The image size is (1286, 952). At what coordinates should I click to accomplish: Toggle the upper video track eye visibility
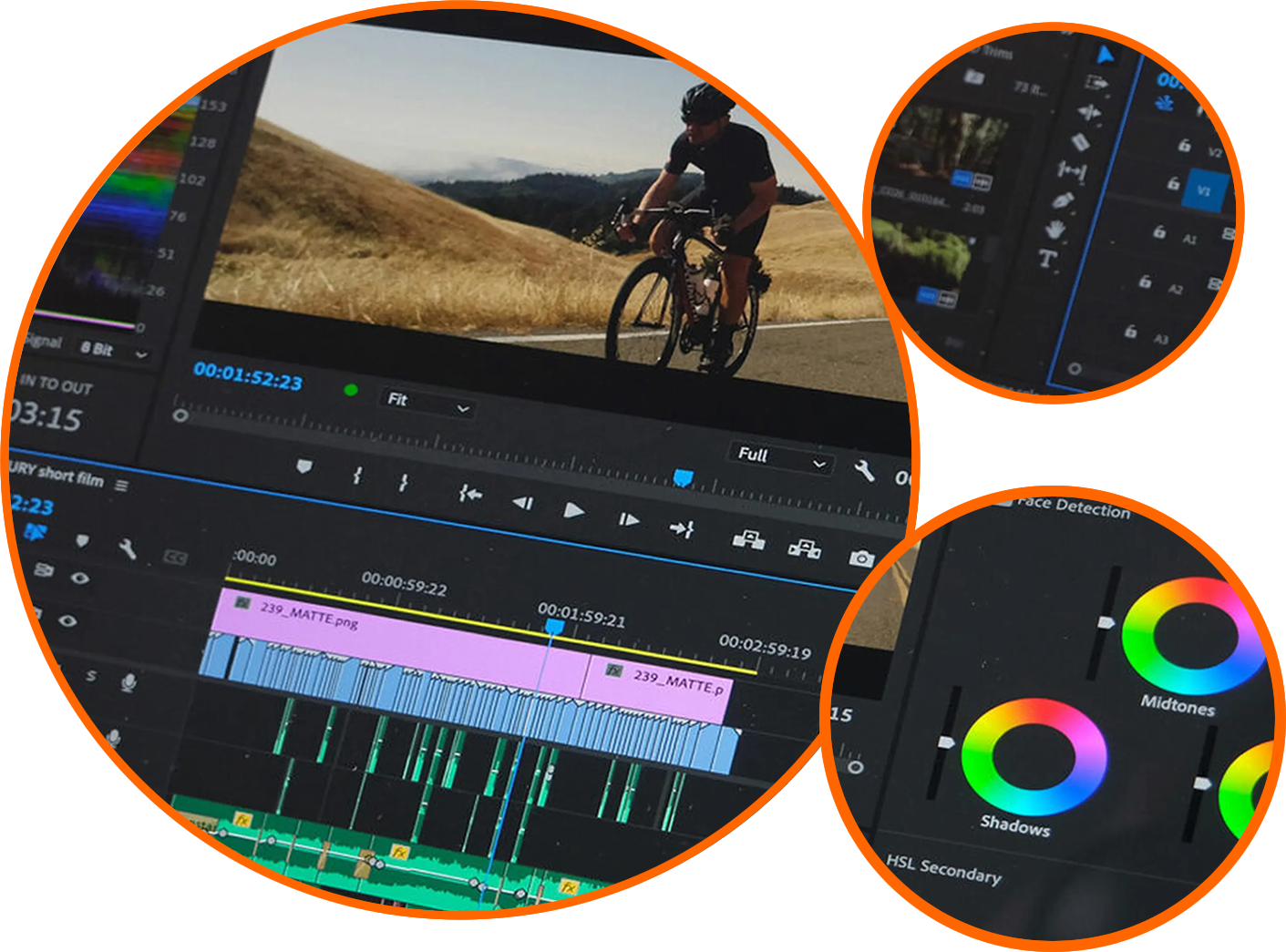(80, 578)
